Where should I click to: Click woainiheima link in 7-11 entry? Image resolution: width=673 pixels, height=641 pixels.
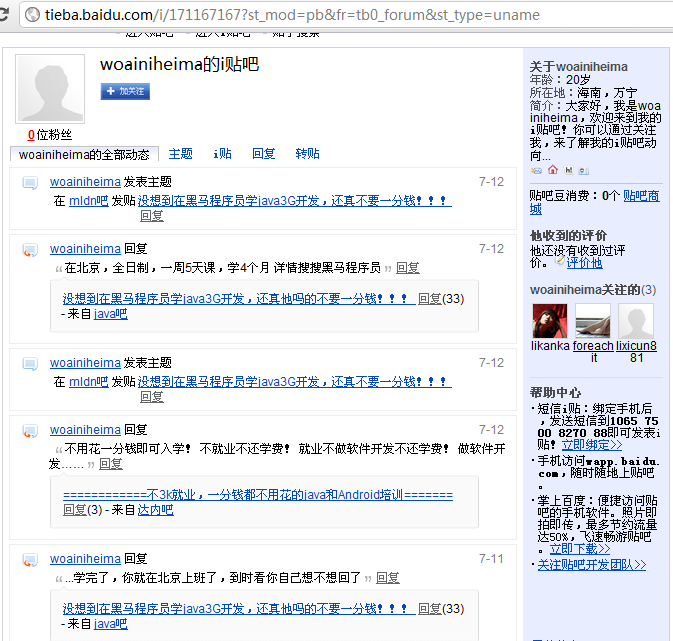click(85, 559)
